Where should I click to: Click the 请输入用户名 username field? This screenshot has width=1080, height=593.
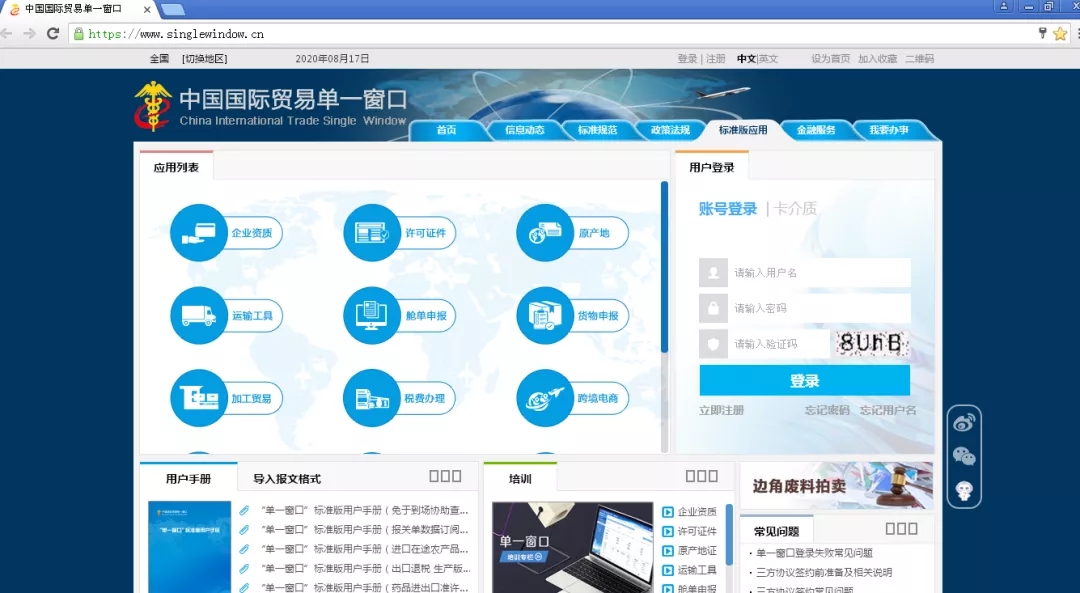pyautogui.click(x=820, y=273)
